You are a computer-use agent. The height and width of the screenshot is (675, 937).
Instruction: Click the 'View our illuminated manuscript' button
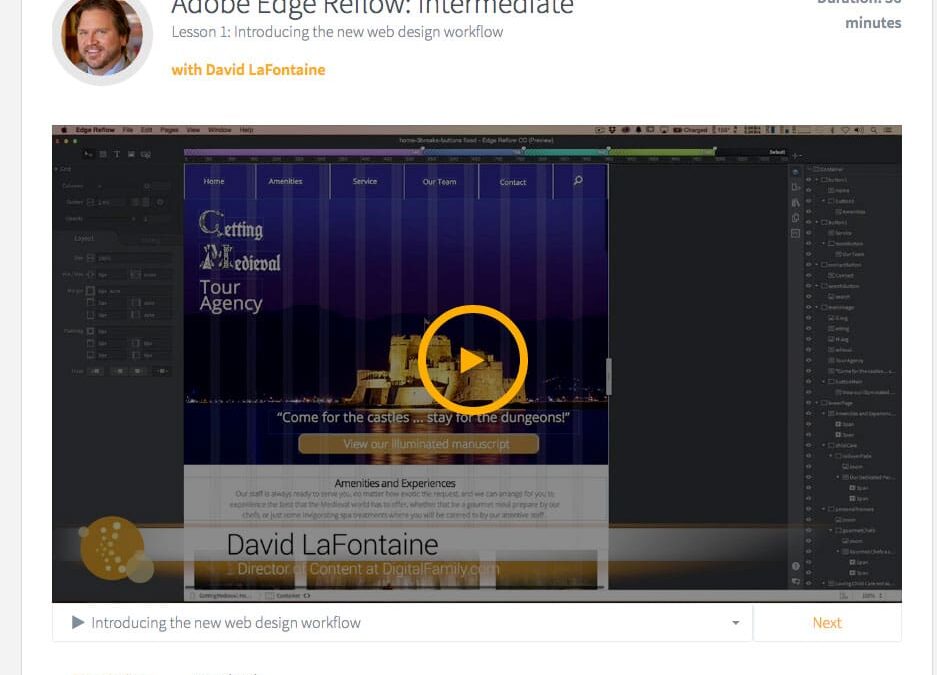(418, 444)
